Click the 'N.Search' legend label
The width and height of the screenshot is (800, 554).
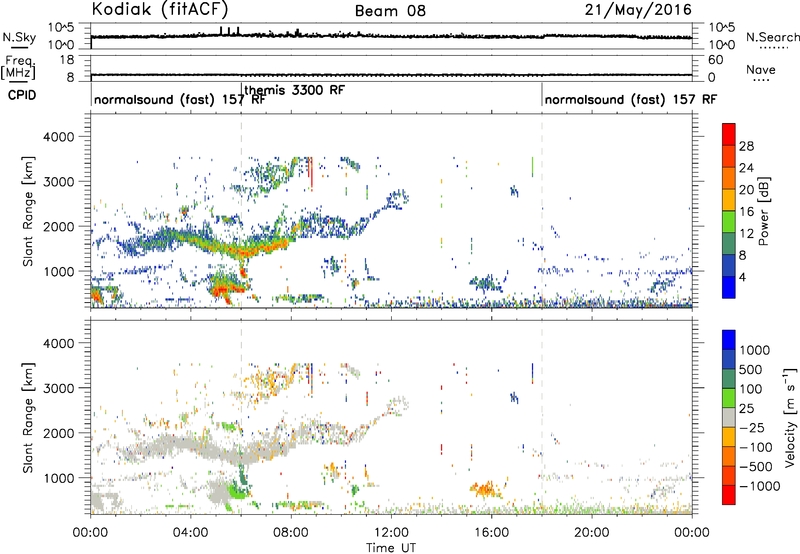coord(772,37)
